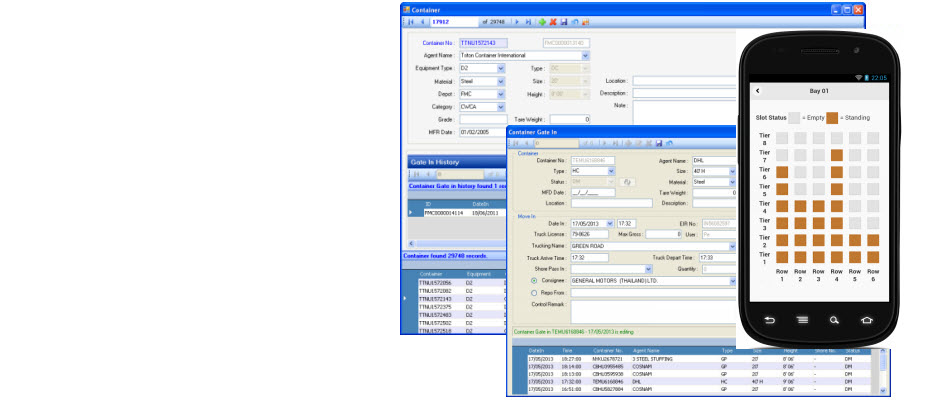The image size is (948, 403).
Task: Select the Repo From radio button
Action: point(534,293)
